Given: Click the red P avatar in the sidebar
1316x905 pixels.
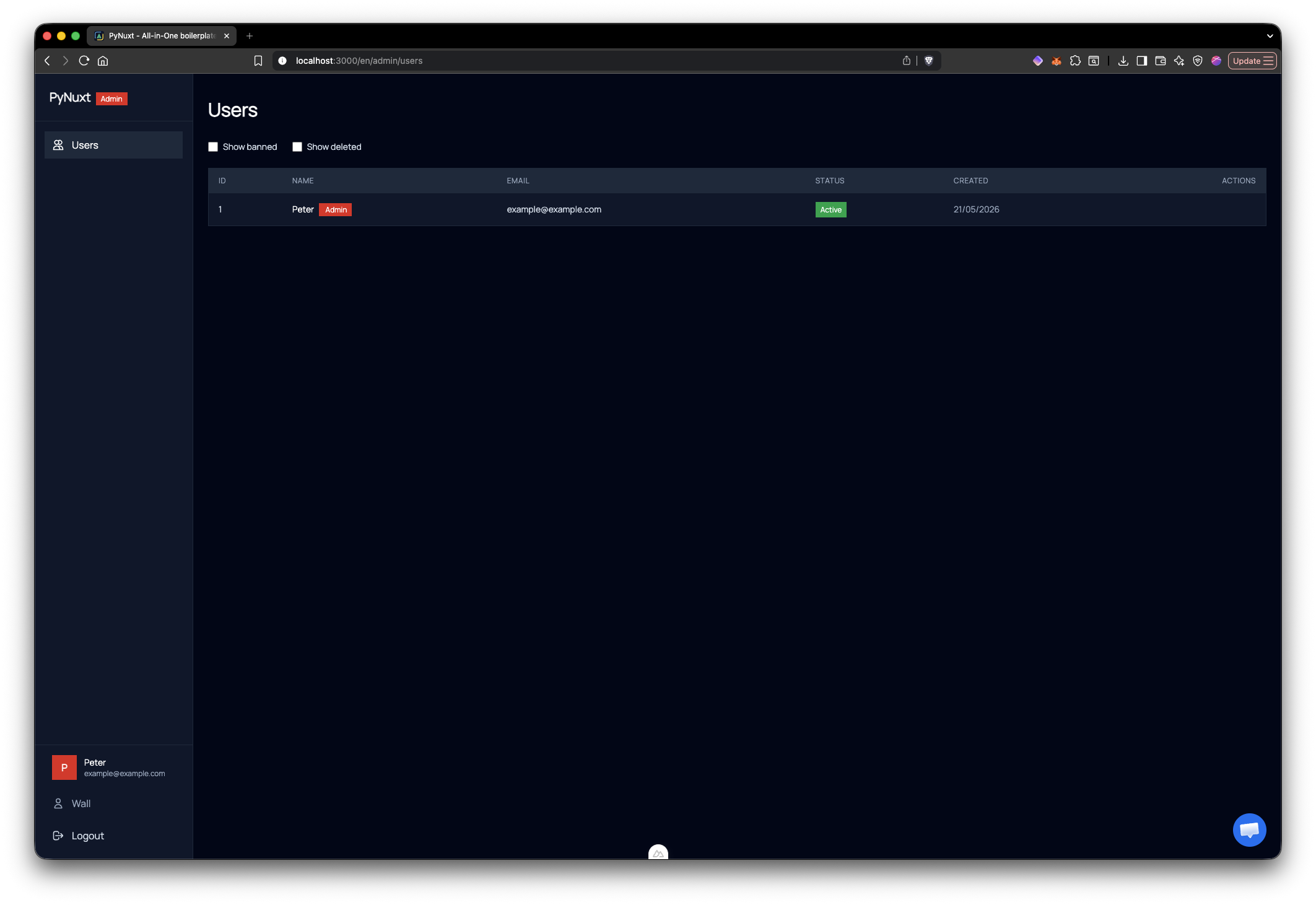Looking at the screenshot, I should (x=64, y=767).
